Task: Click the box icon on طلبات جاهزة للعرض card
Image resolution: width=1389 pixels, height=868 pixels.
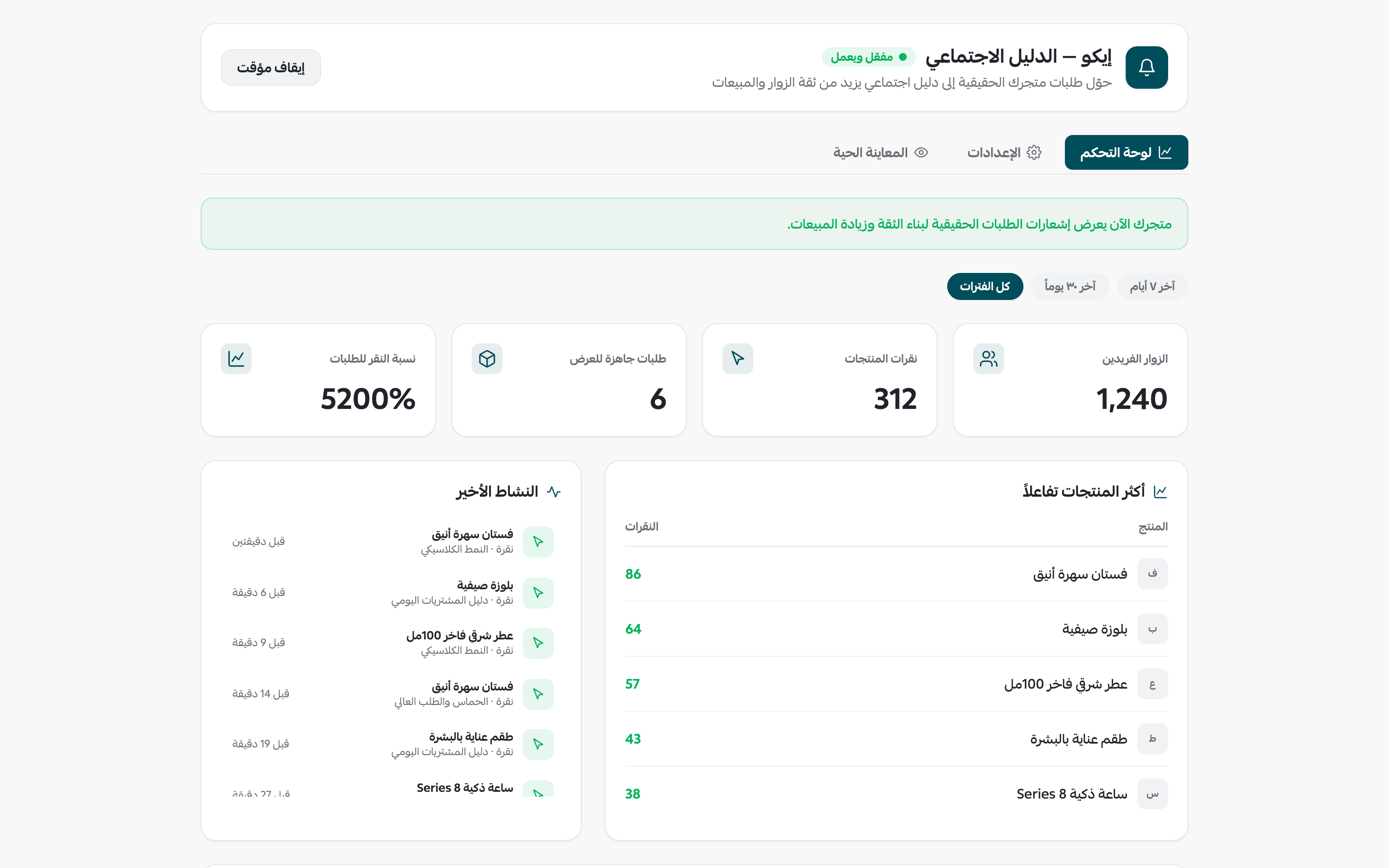Action: coord(487,359)
